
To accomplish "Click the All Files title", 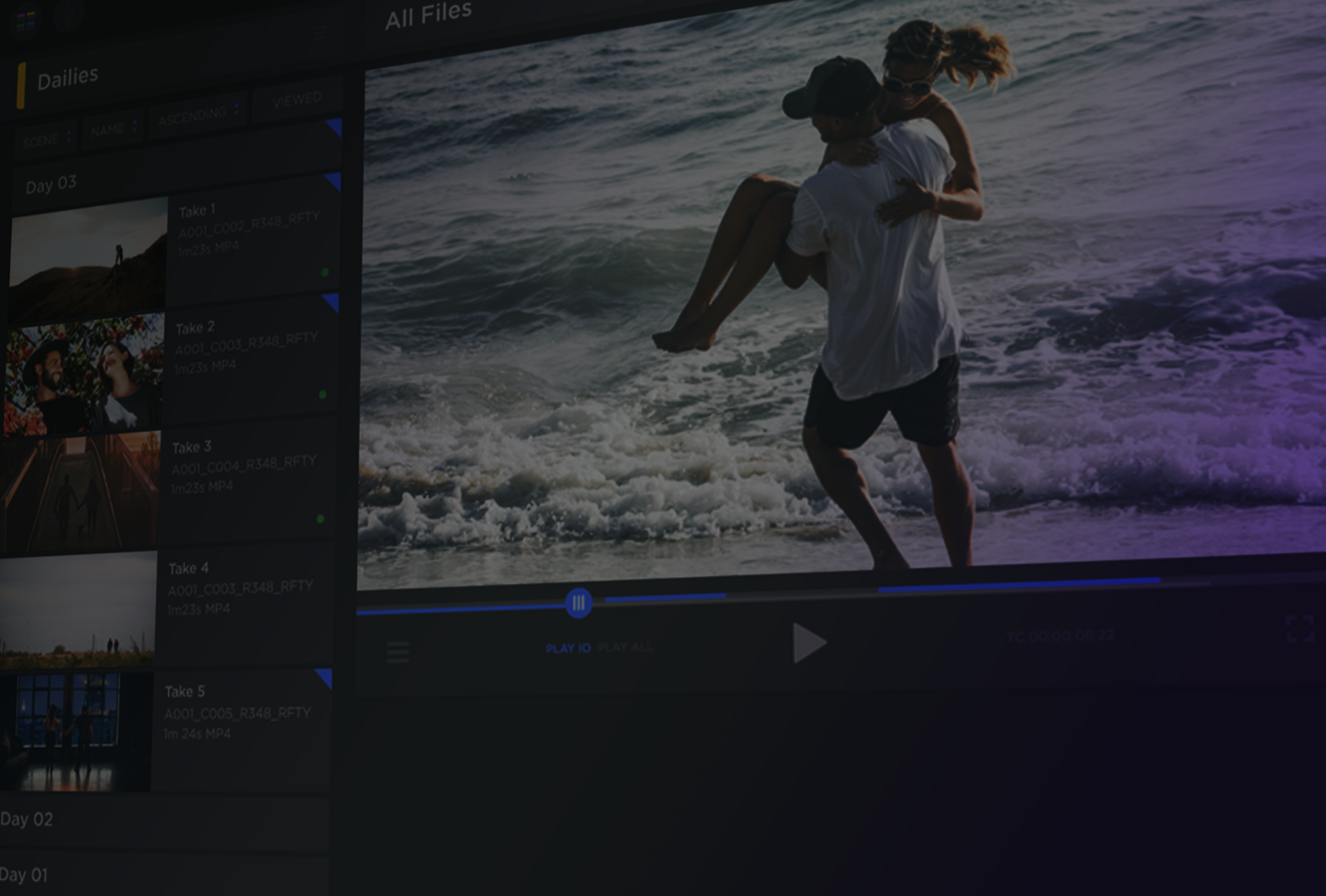I will (x=428, y=16).
